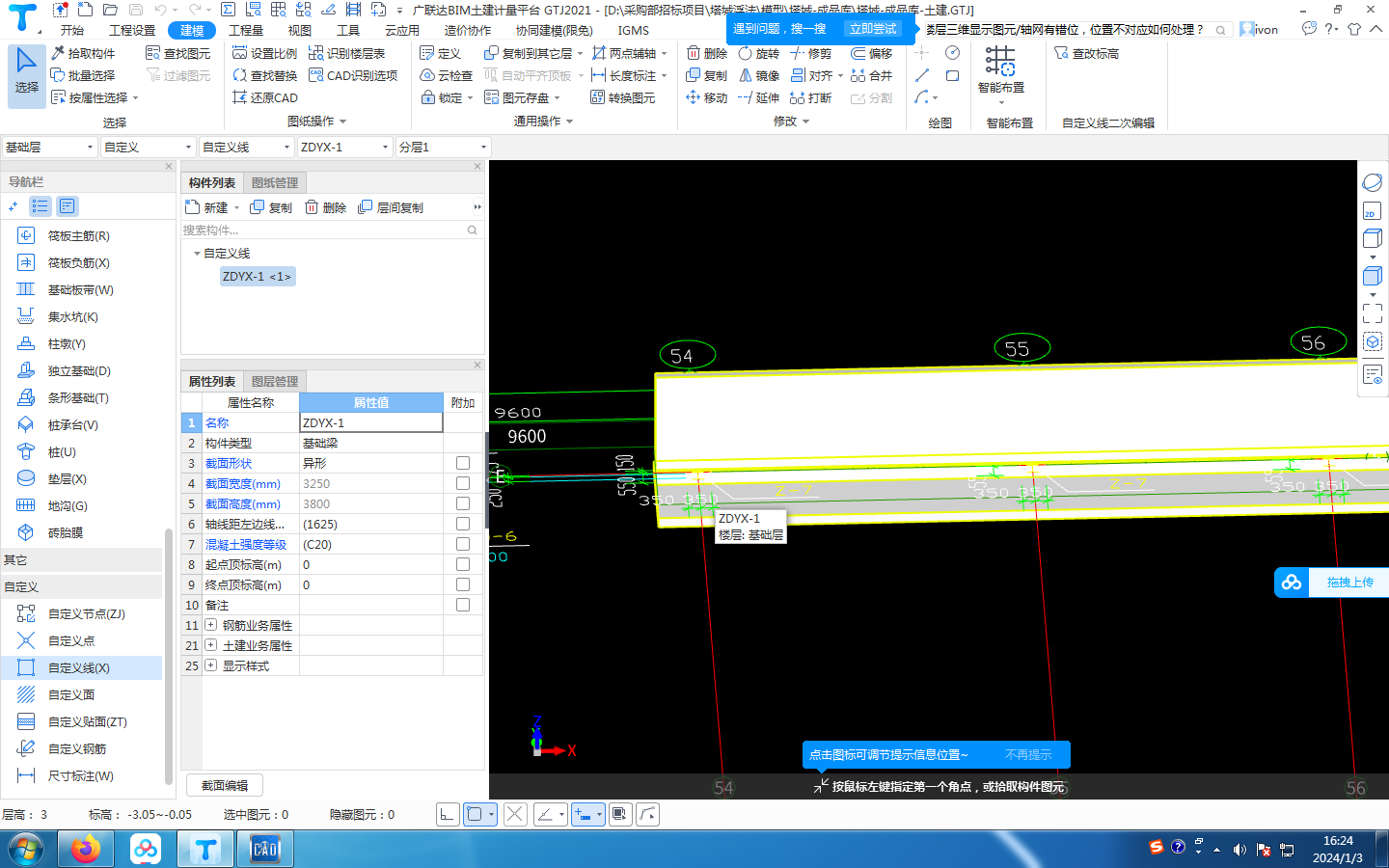Click 设置比例 set scale tool
The image size is (1389, 868).
tap(265, 53)
